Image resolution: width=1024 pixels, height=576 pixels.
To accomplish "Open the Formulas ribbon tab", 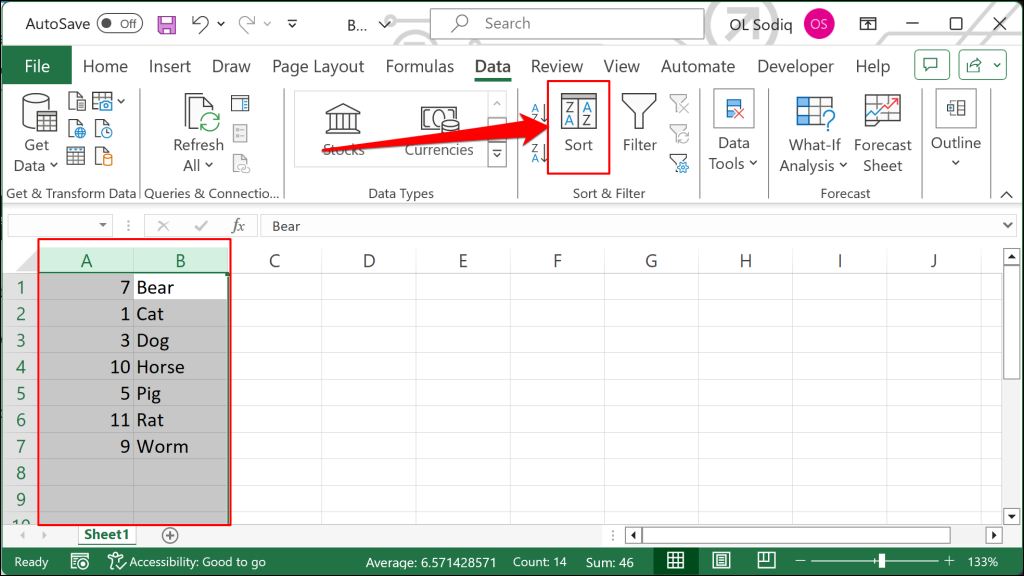I will 419,66.
